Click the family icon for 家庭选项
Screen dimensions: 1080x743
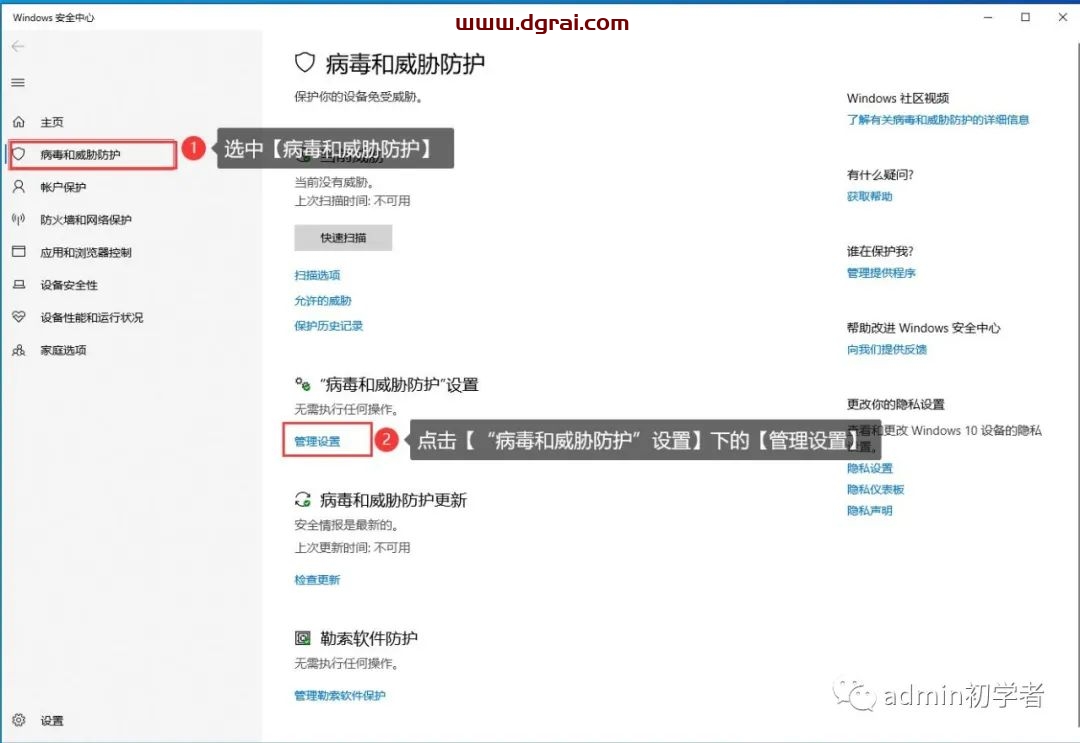pos(19,350)
